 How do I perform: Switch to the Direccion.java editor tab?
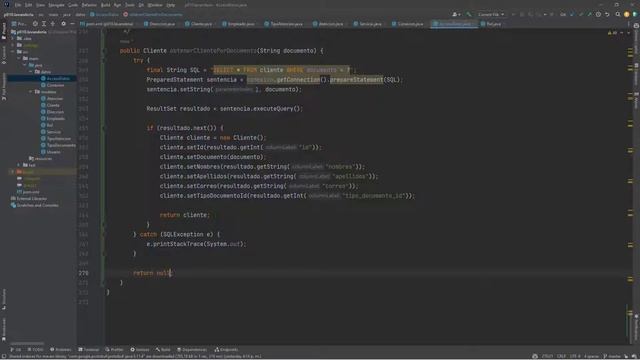(x=160, y=24)
